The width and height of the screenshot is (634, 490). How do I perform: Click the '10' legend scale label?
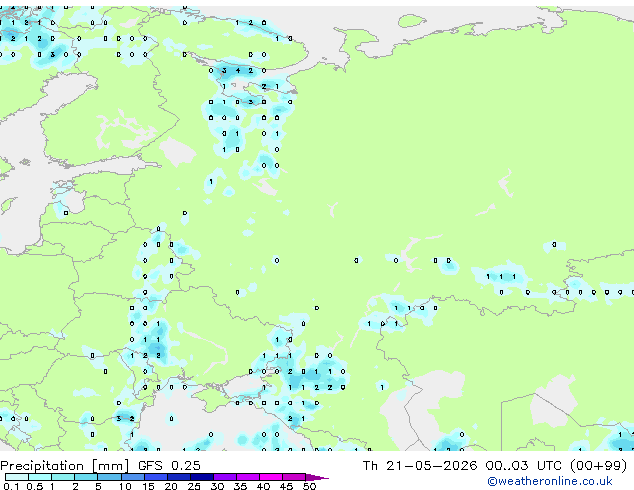[125, 486]
